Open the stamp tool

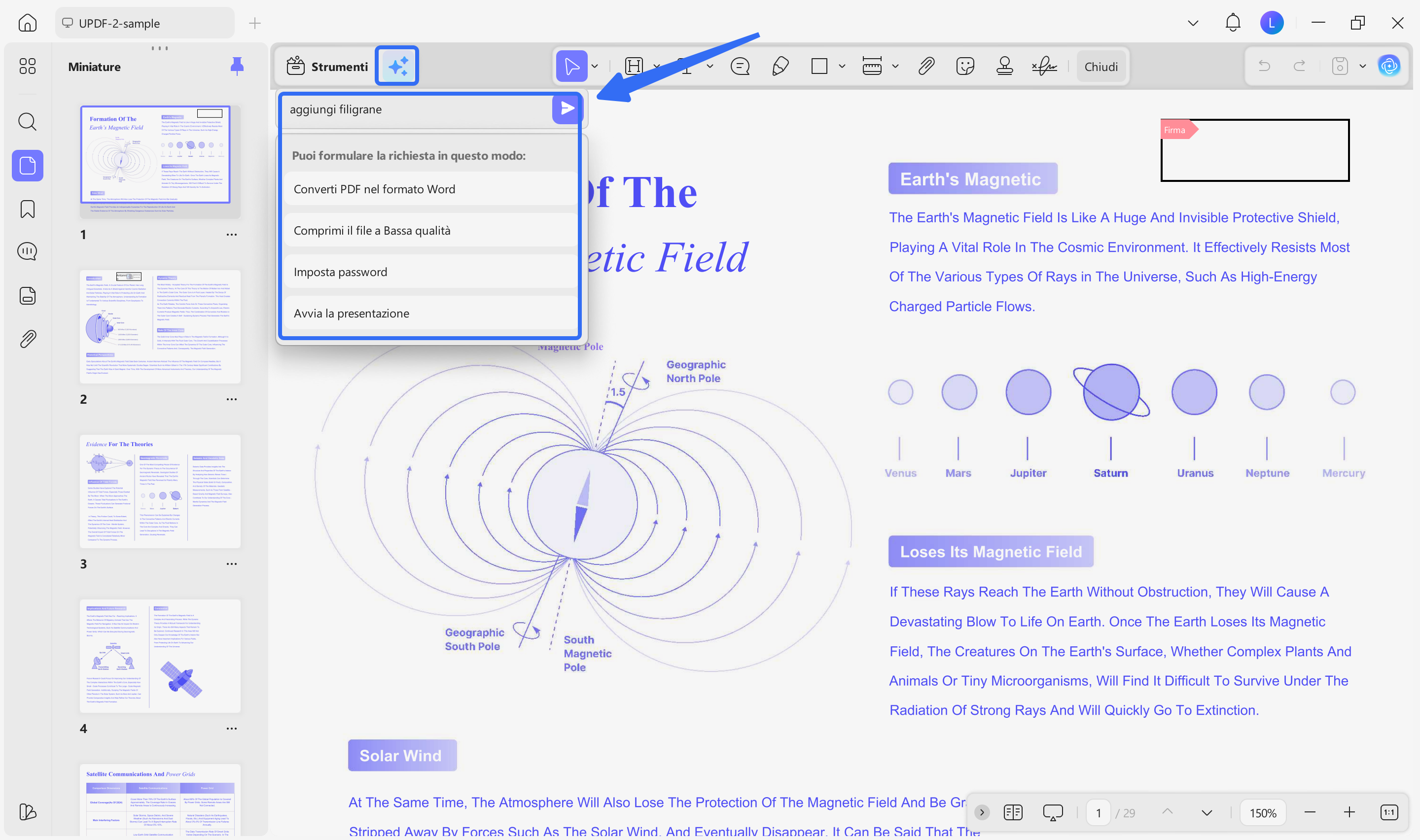click(x=1004, y=66)
